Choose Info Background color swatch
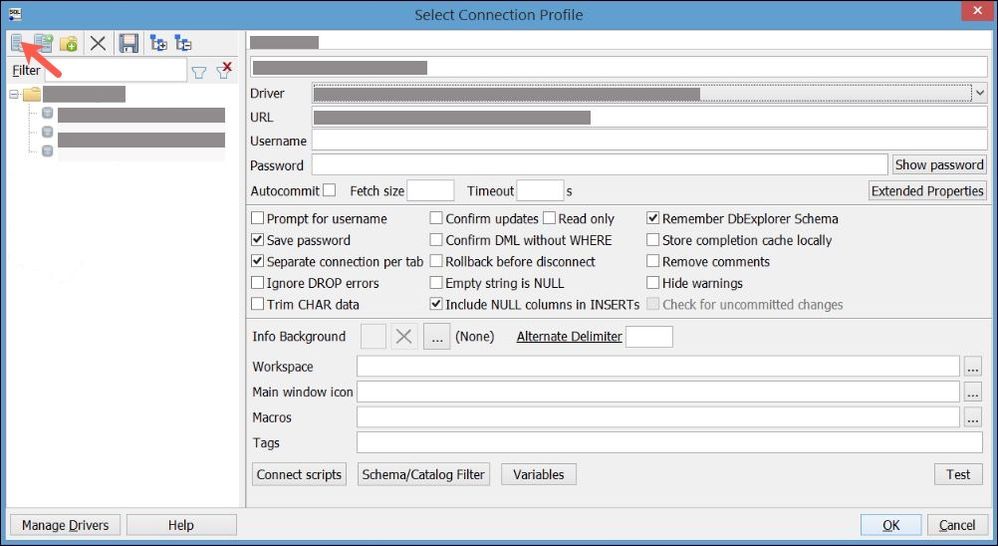This screenshot has width=998, height=546. click(373, 337)
